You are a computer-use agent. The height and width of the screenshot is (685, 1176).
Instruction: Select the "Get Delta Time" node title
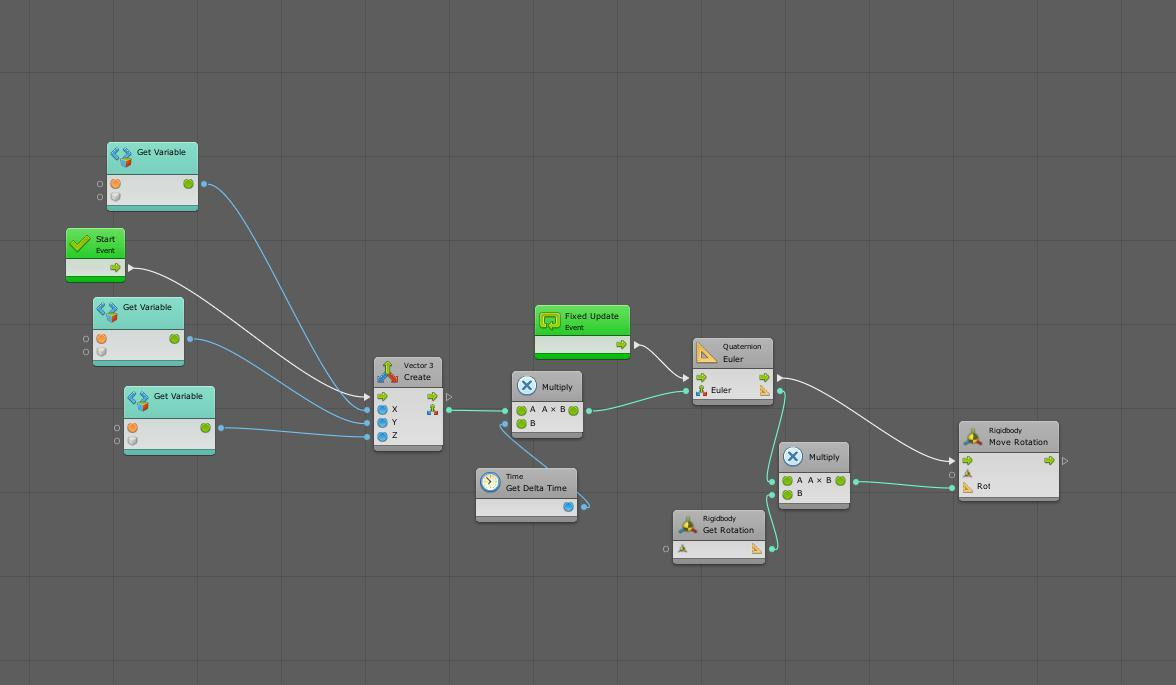click(x=536, y=488)
